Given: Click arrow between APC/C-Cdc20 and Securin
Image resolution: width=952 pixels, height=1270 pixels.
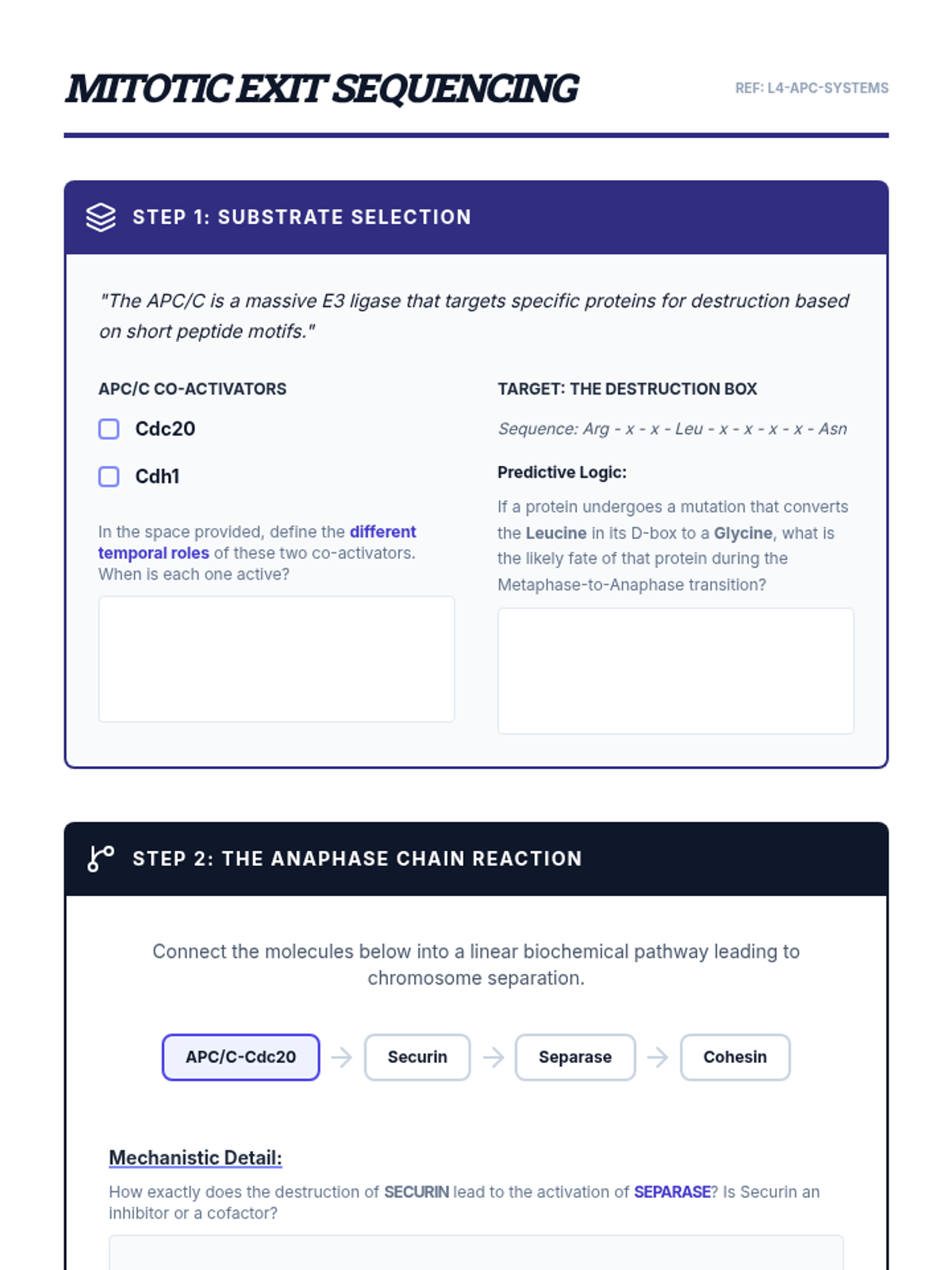Looking at the screenshot, I should tap(342, 1057).
